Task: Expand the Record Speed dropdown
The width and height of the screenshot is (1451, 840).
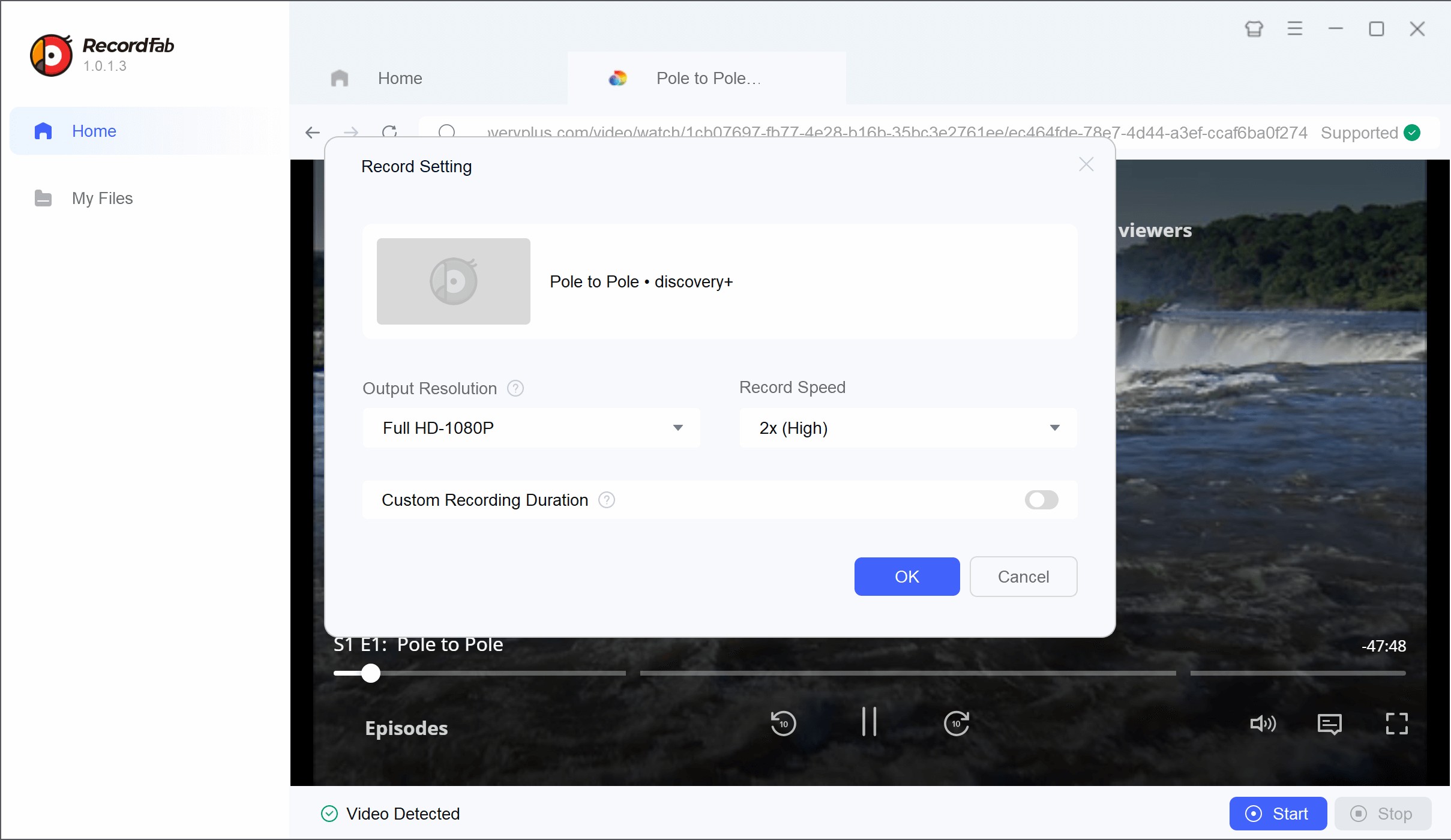Action: pyautogui.click(x=908, y=428)
